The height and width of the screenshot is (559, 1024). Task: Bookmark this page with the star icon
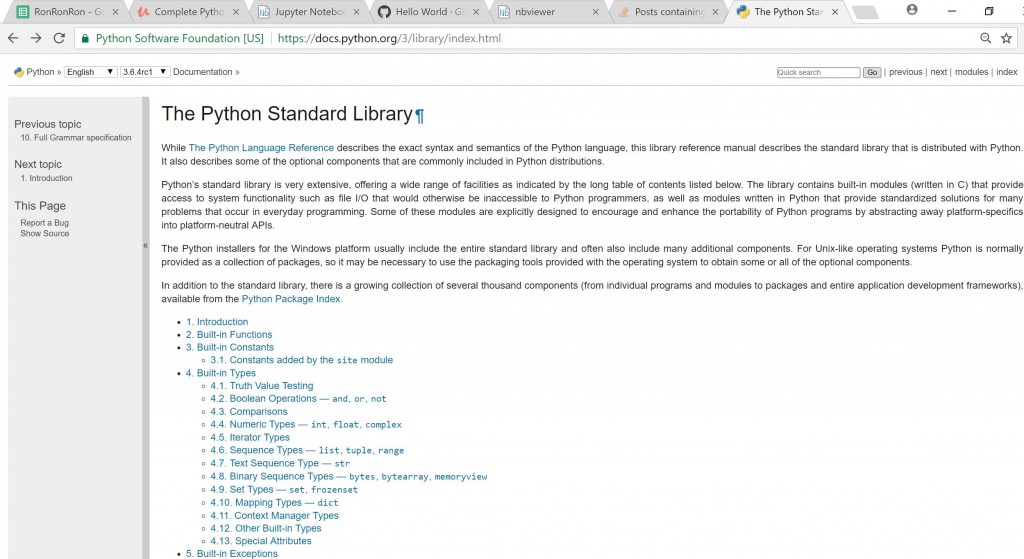[x=1006, y=38]
